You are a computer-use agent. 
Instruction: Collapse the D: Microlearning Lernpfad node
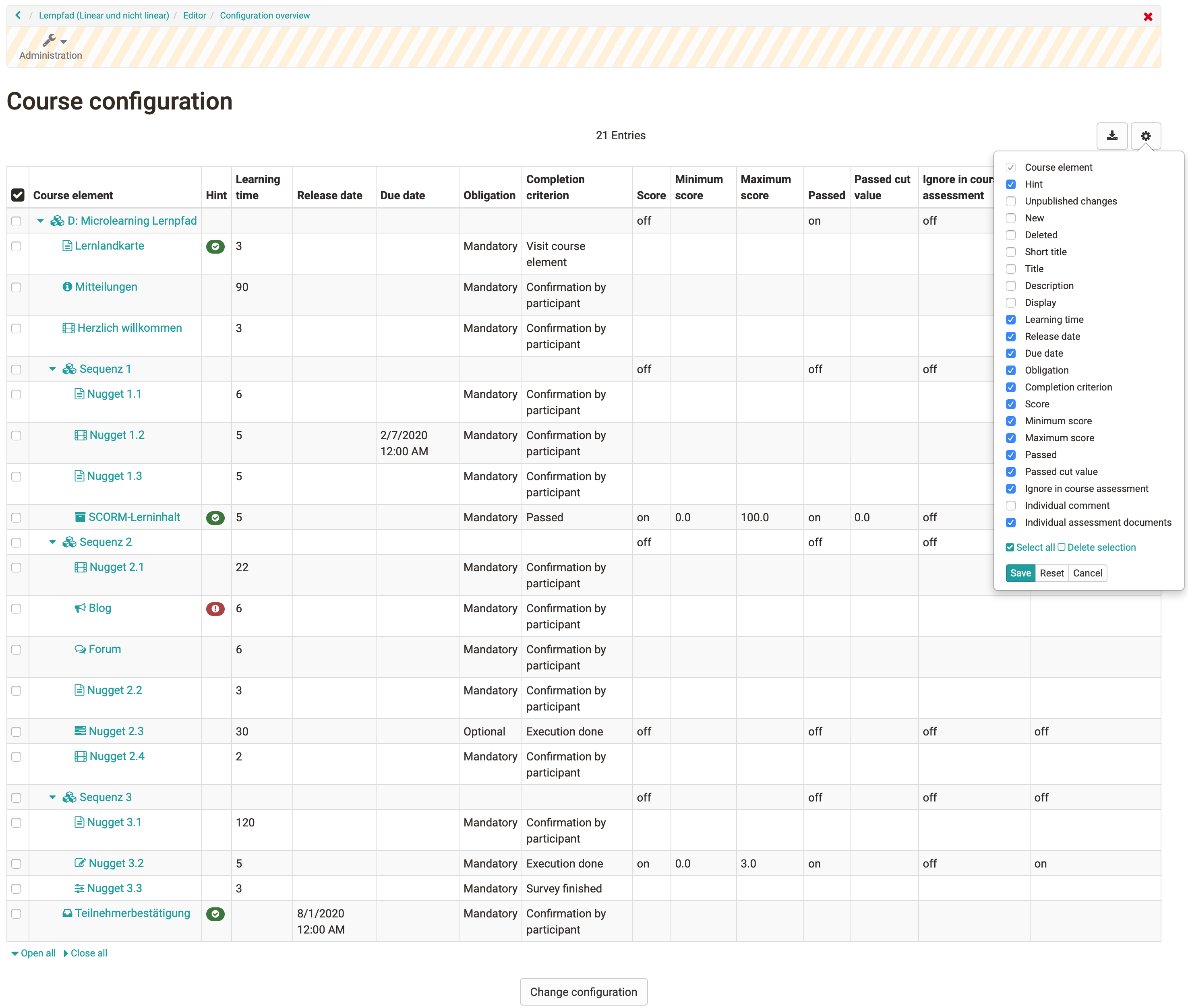tap(41, 221)
